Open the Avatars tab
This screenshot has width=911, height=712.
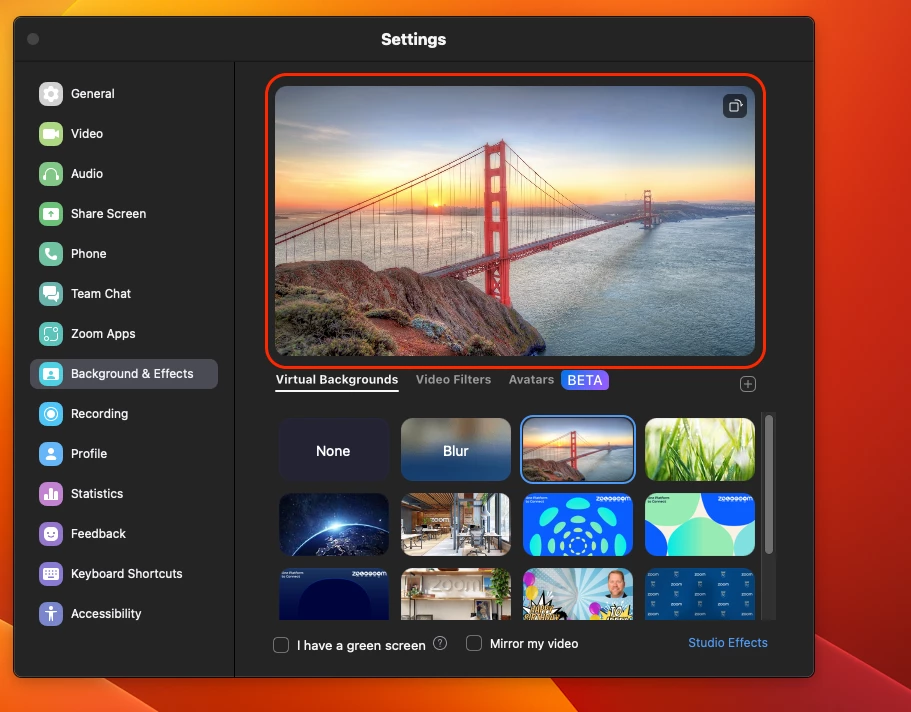point(531,380)
